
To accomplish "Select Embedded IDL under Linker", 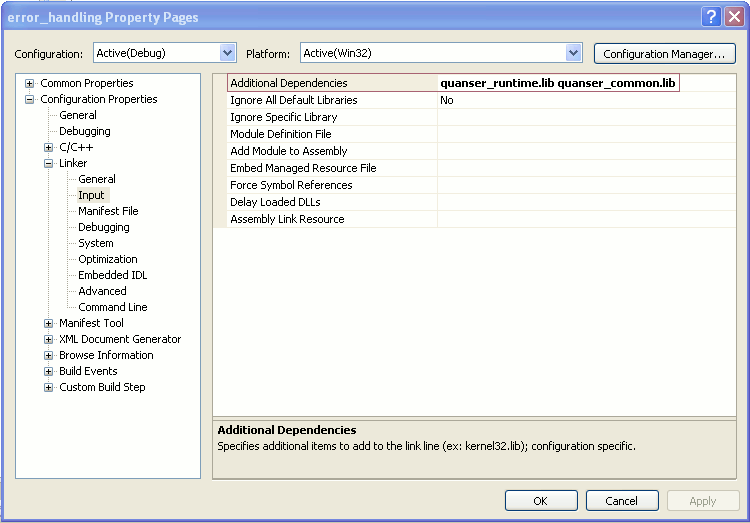I will [112, 275].
